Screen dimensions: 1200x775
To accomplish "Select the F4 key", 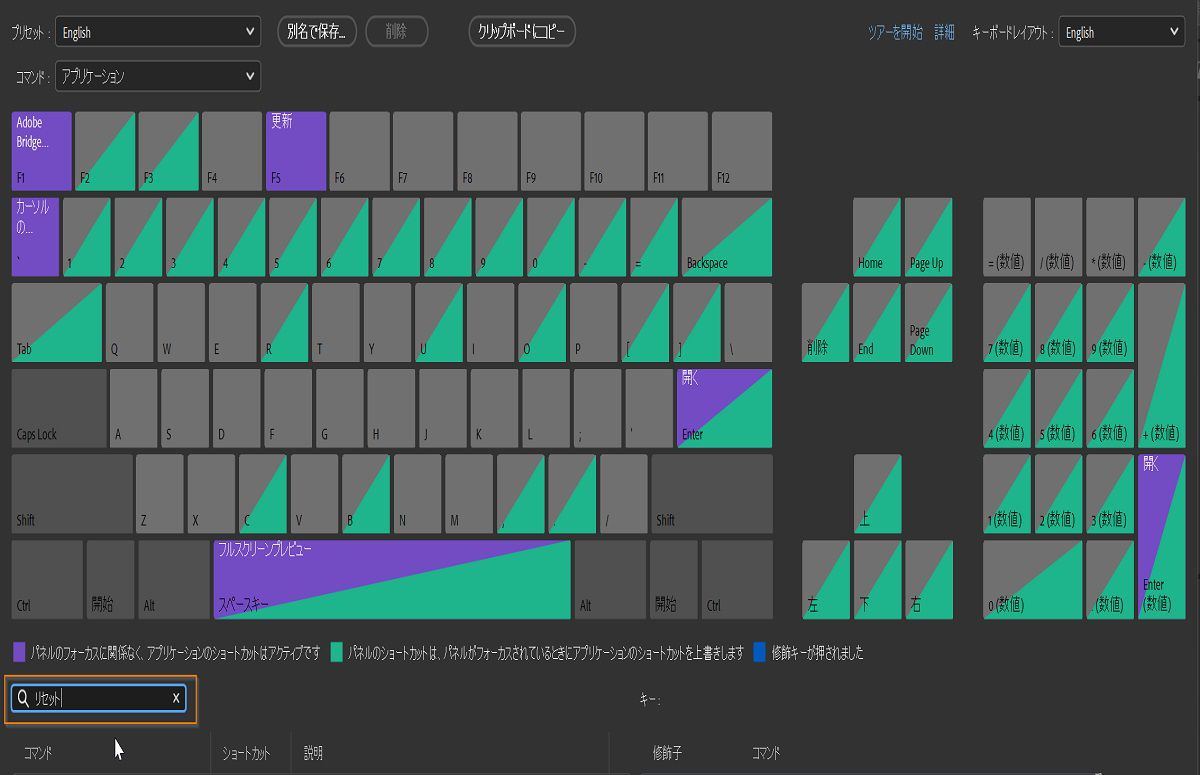I will 232,151.
